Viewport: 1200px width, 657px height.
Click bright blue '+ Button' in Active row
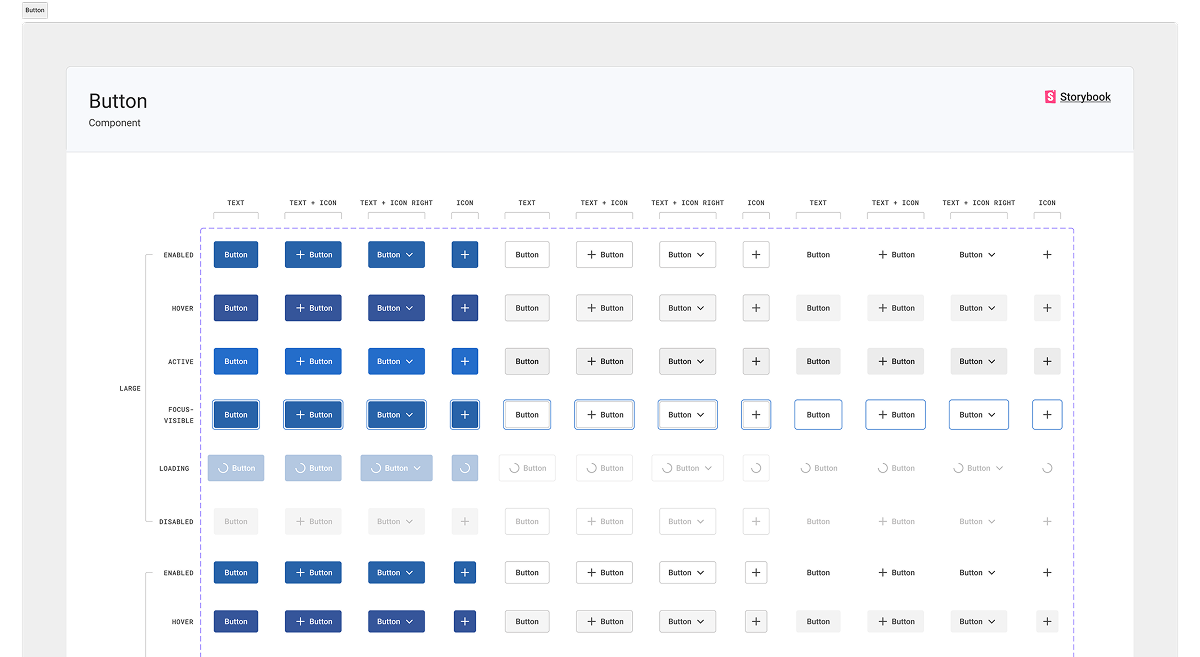pos(313,361)
